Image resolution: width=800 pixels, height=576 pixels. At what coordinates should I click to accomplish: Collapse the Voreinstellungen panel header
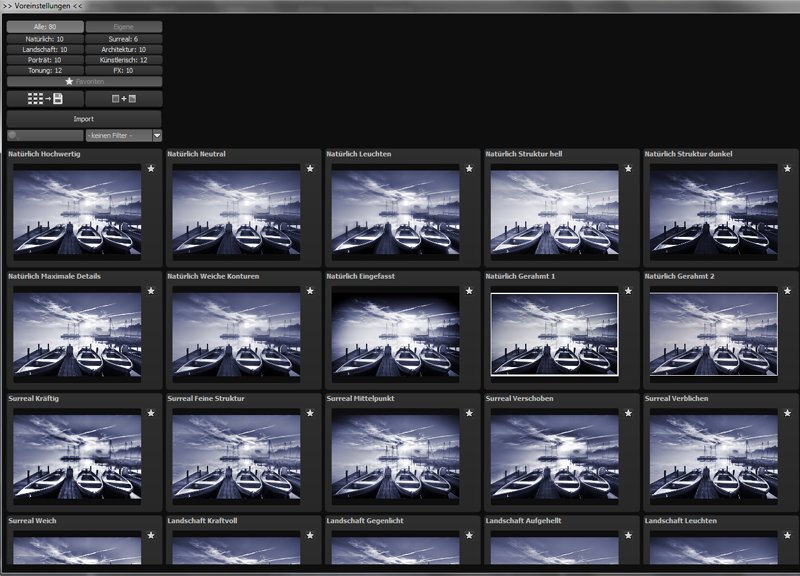[42, 6]
